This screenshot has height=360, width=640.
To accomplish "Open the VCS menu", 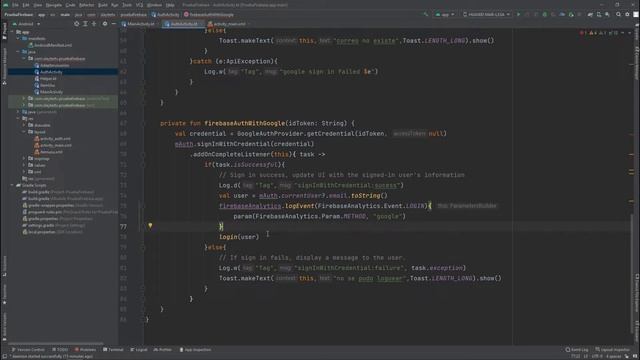I will click(x=139, y=5).
